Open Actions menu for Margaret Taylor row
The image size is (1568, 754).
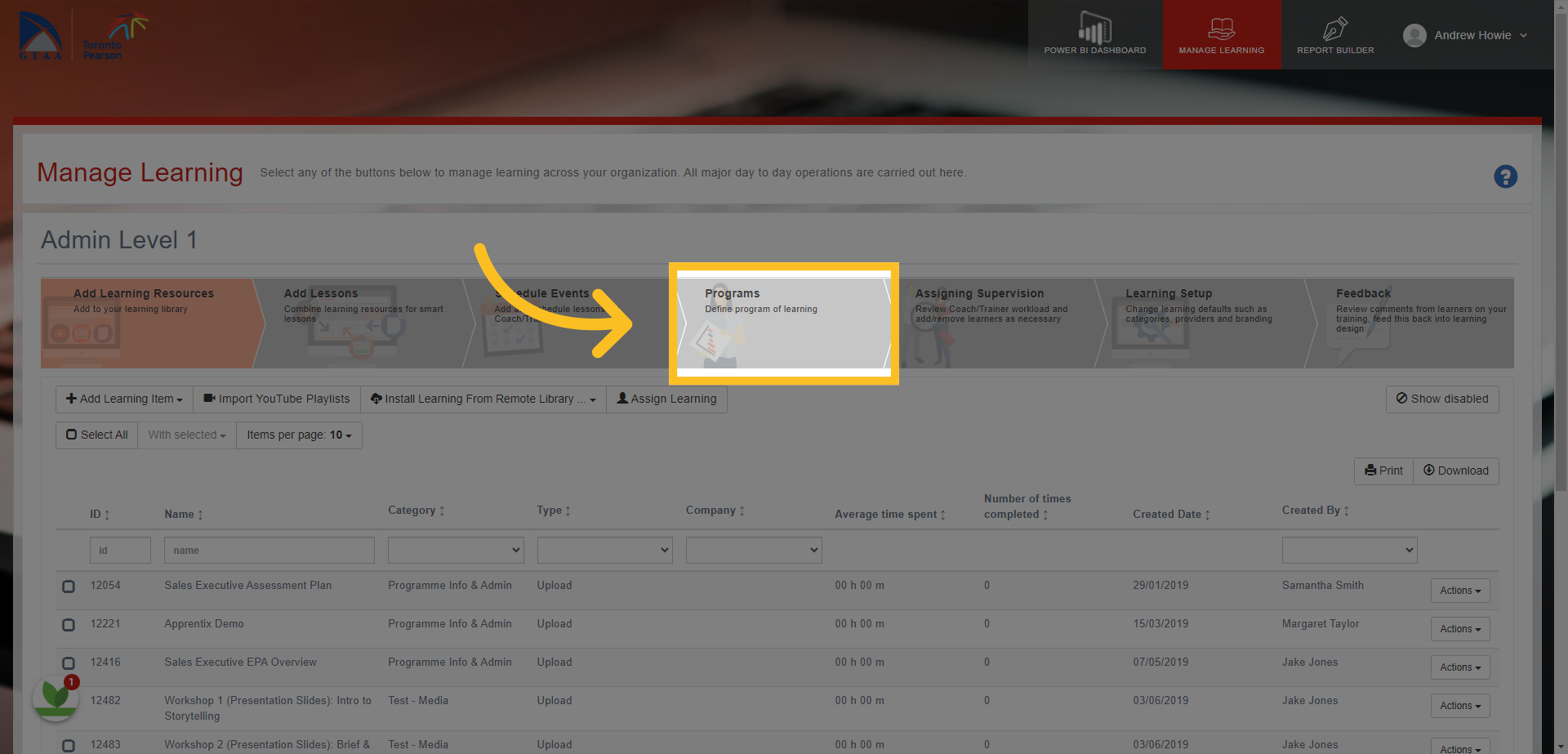coord(1460,629)
